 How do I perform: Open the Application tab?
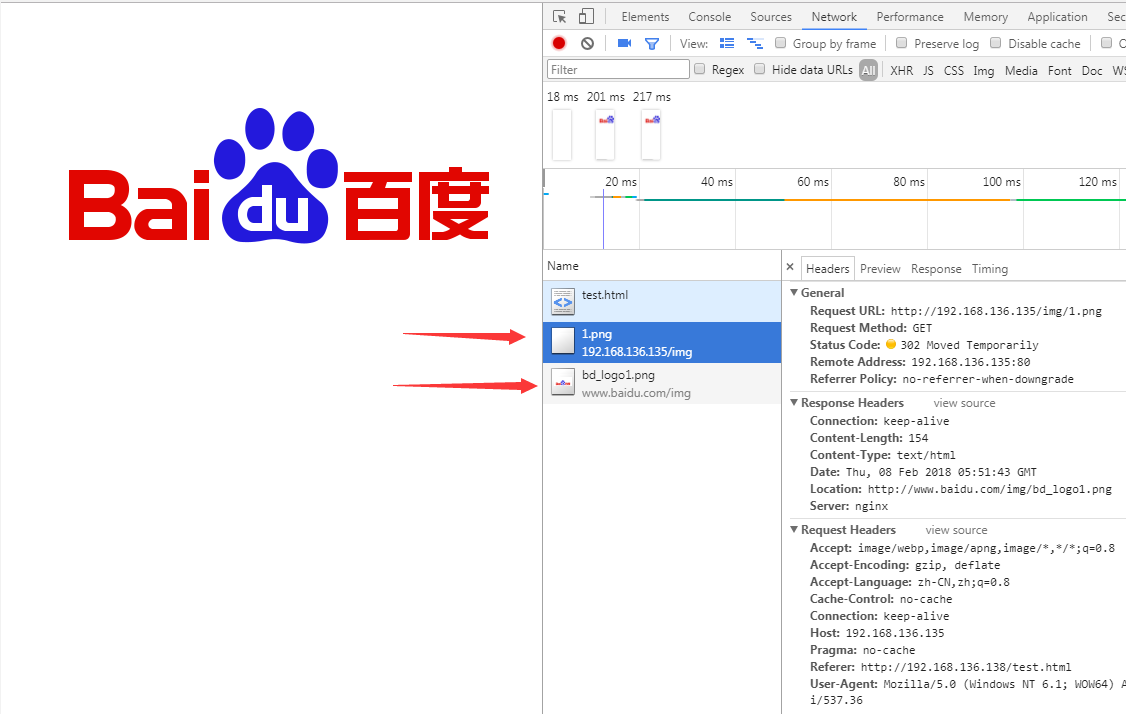pos(1057,17)
